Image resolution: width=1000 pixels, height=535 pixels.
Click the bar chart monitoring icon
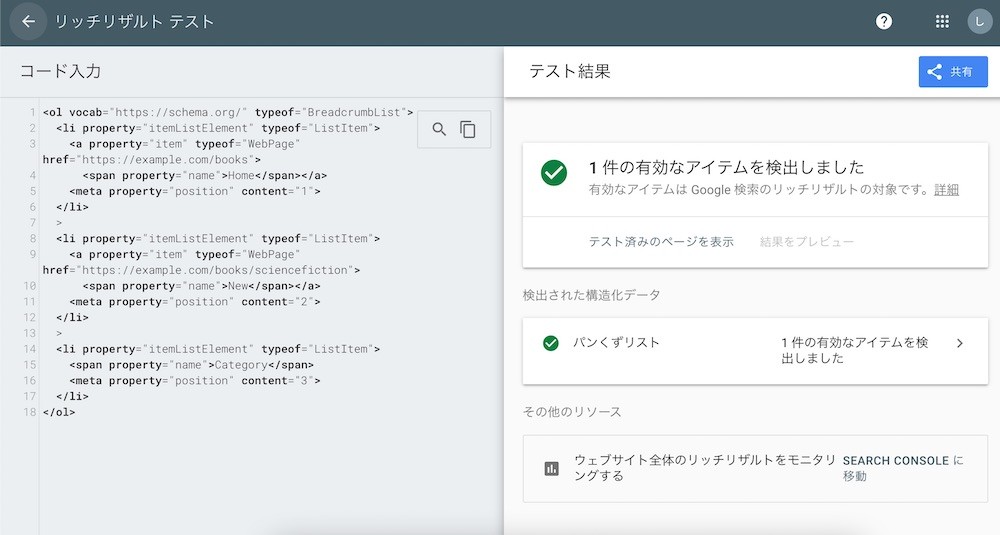click(551, 468)
